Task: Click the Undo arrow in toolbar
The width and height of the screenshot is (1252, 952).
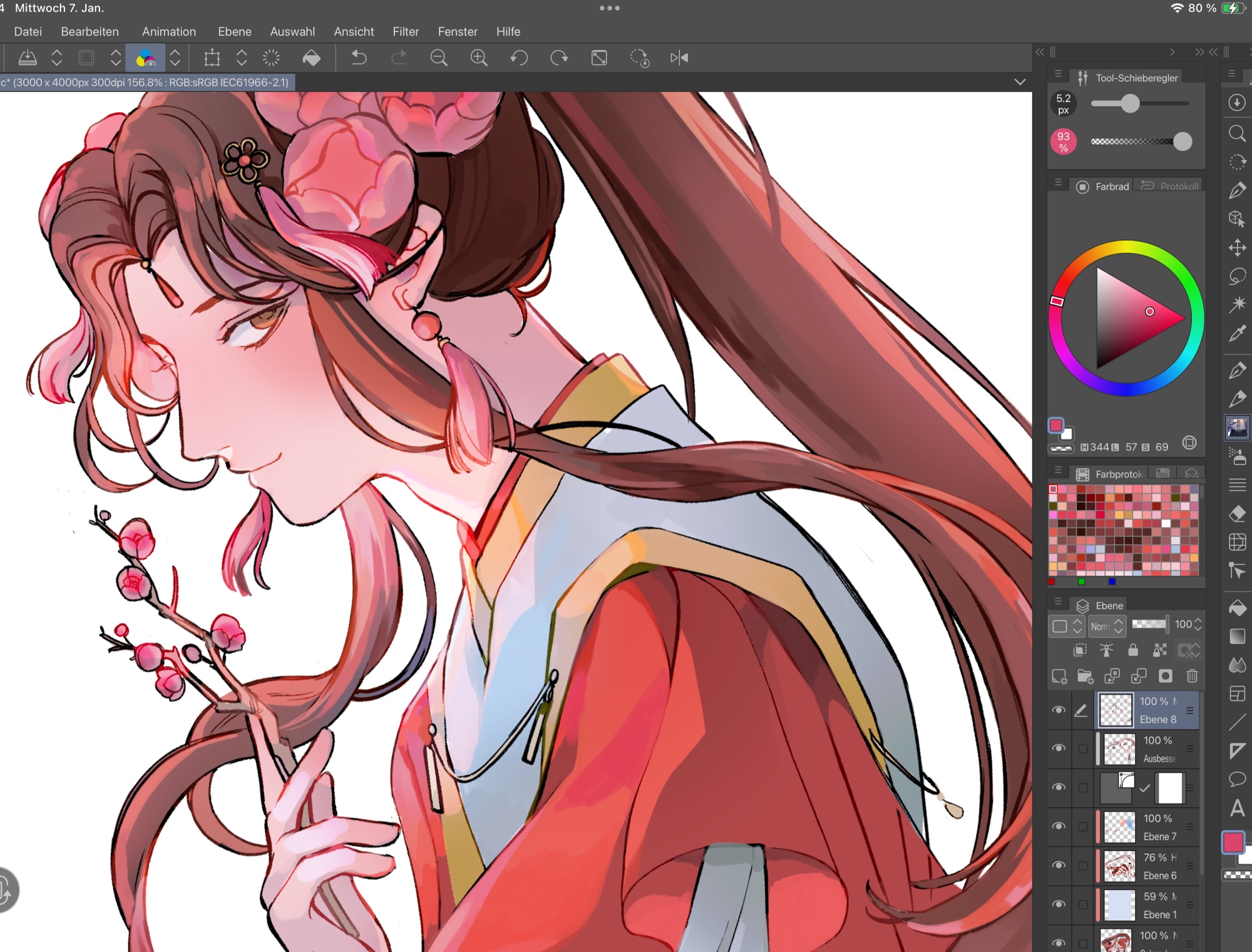Action: pos(359,58)
